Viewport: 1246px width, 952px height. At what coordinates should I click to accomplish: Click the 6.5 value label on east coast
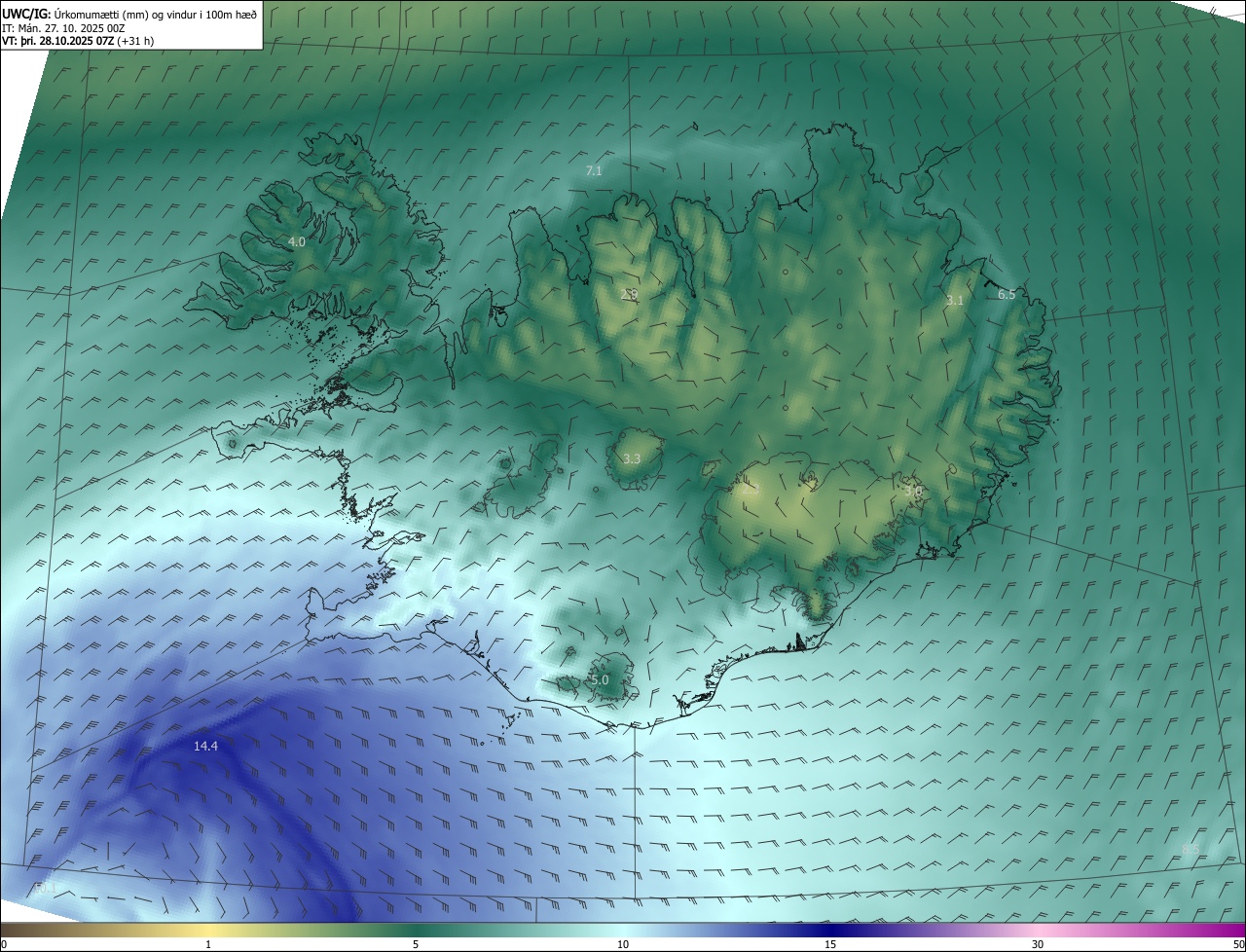coord(1007,294)
